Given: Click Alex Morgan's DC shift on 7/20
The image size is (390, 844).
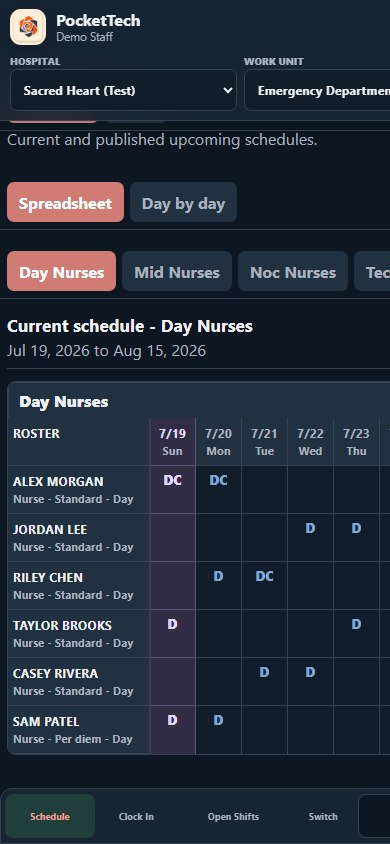Looking at the screenshot, I should point(218,480).
